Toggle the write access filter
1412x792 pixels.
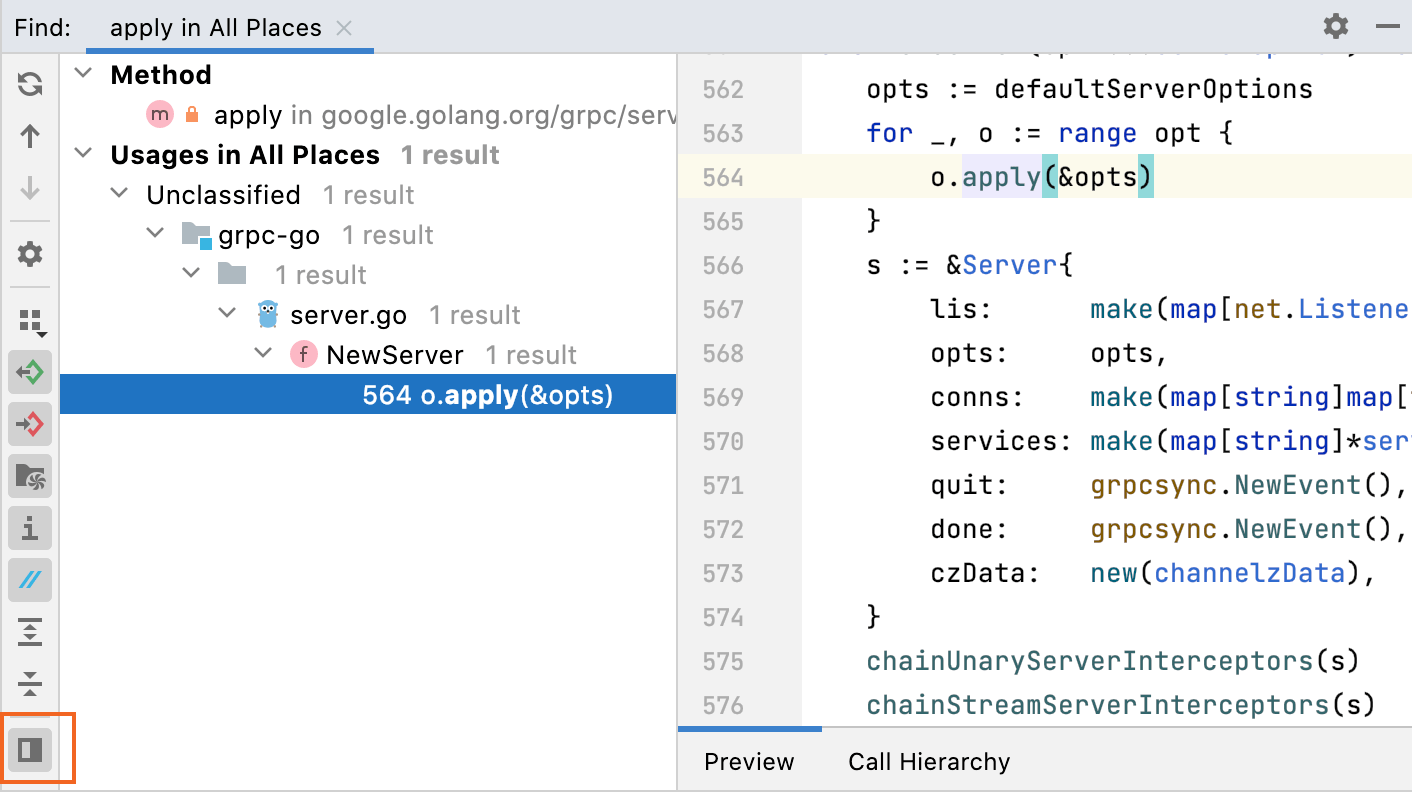[x=29, y=424]
